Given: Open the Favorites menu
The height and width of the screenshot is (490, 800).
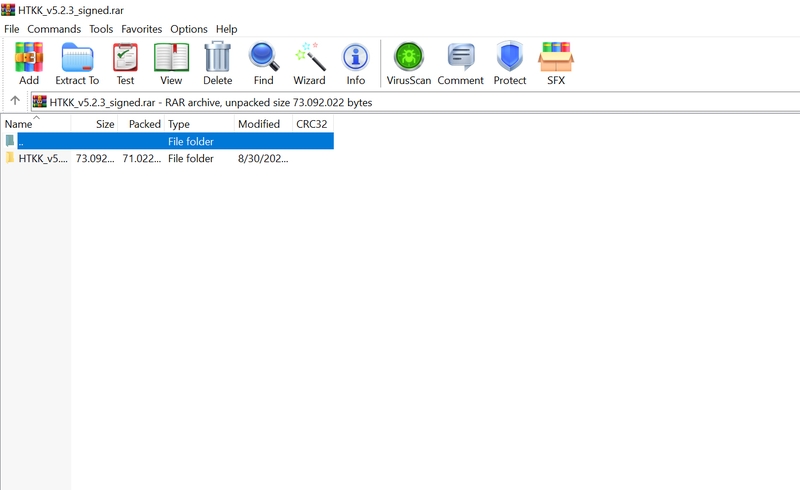Looking at the screenshot, I should coord(141,29).
